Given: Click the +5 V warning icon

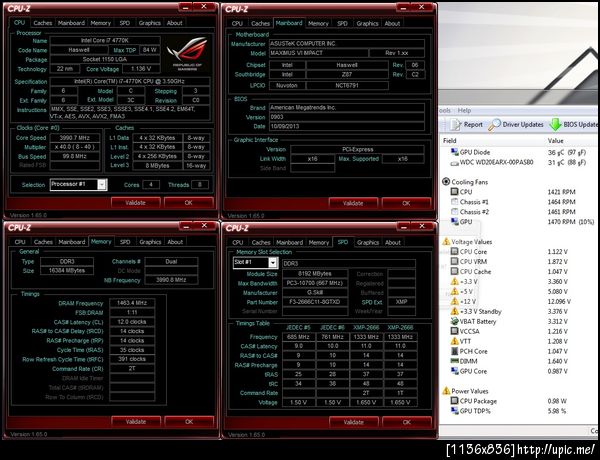Looking at the screenshot, I should click(x=455, y=291).
